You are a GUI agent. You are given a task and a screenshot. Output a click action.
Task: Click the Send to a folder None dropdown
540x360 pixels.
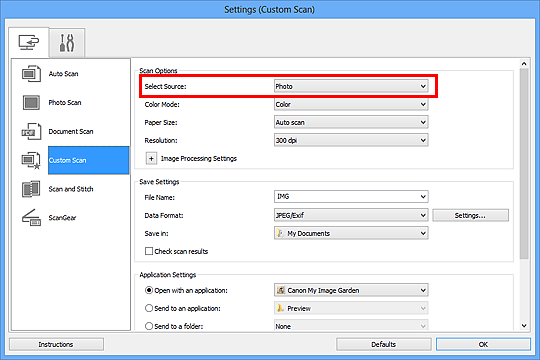click(x=351, y=326)
